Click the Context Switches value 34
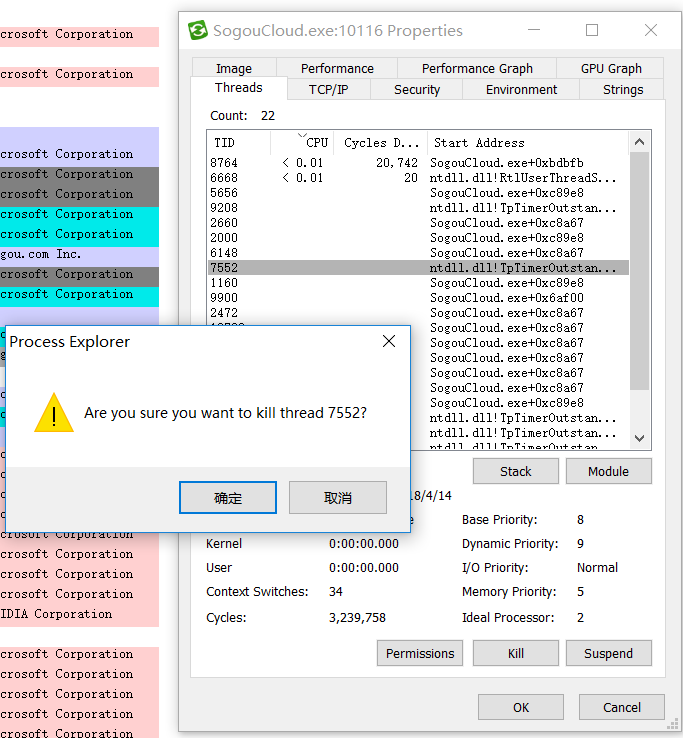The width and height of the screenshot is (683, 738). [x=336, y=592]
